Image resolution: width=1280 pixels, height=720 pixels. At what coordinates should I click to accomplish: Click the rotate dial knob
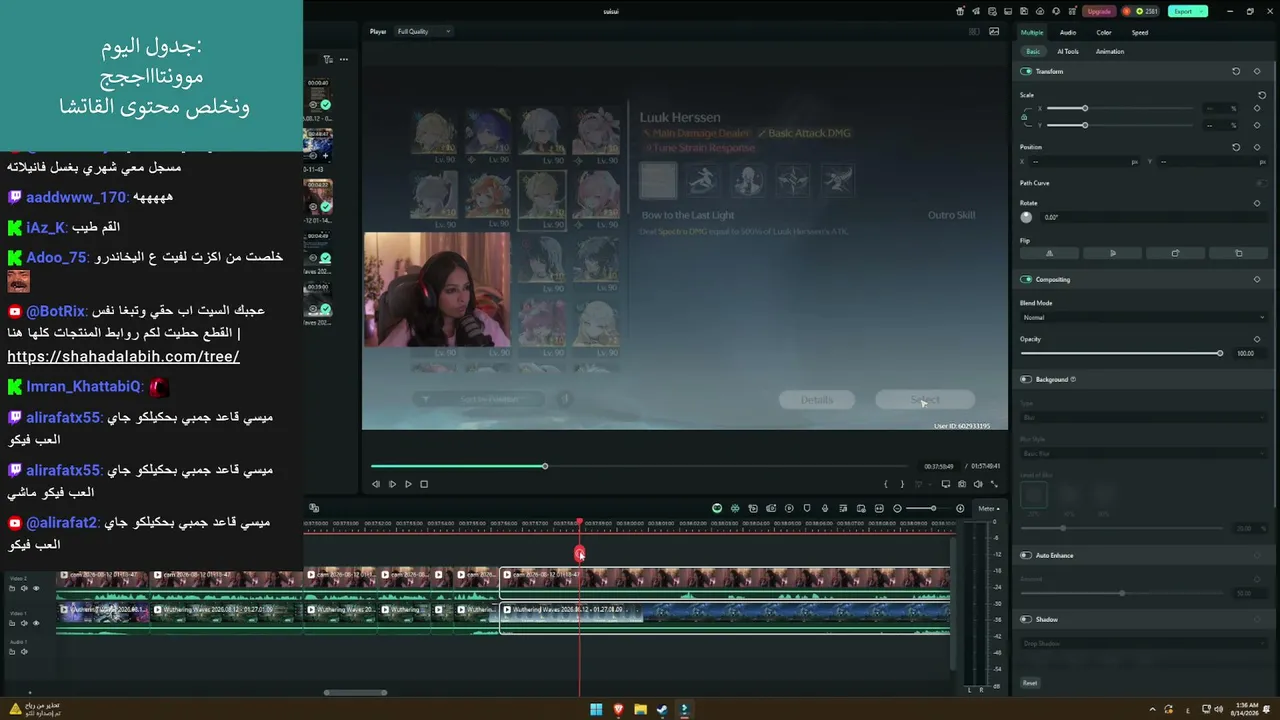tap(1026, 217)
